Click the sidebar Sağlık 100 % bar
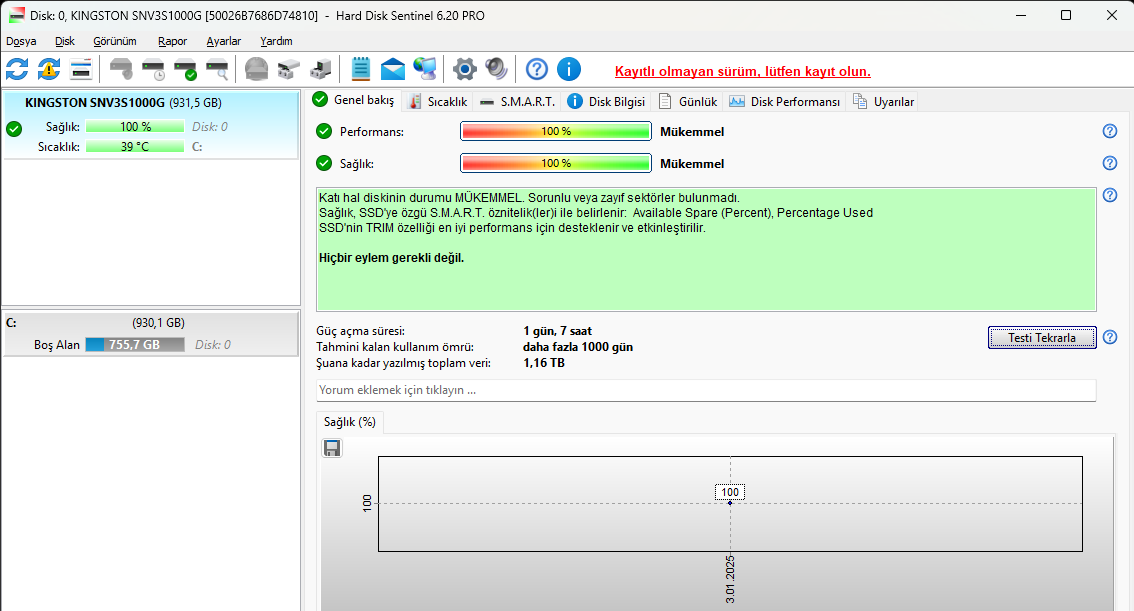Screen dimensions: 1134x611 (x=135, y=127)
